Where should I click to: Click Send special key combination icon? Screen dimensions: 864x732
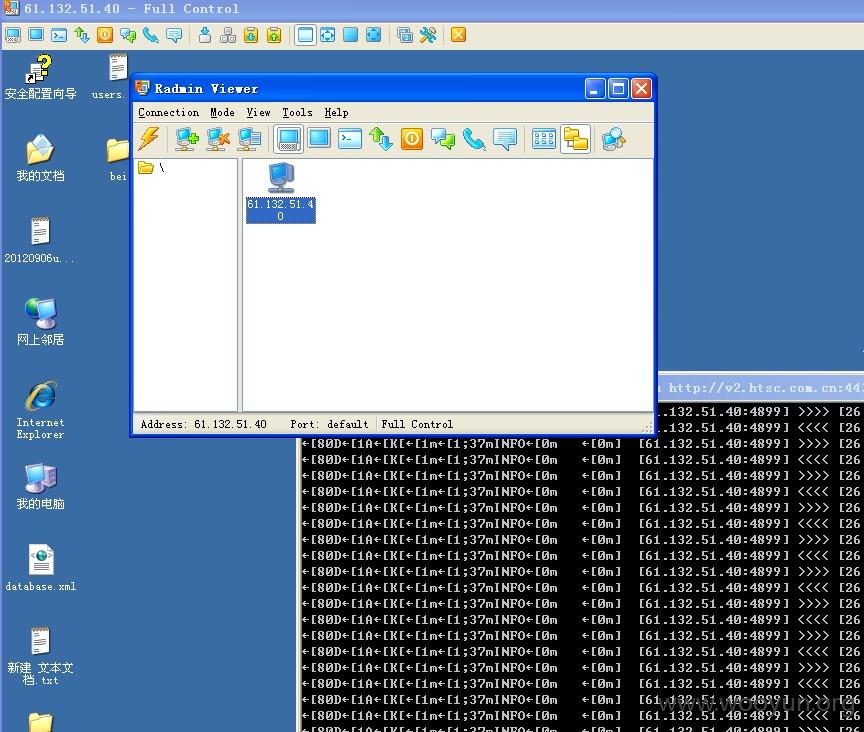tap(228, 35)
